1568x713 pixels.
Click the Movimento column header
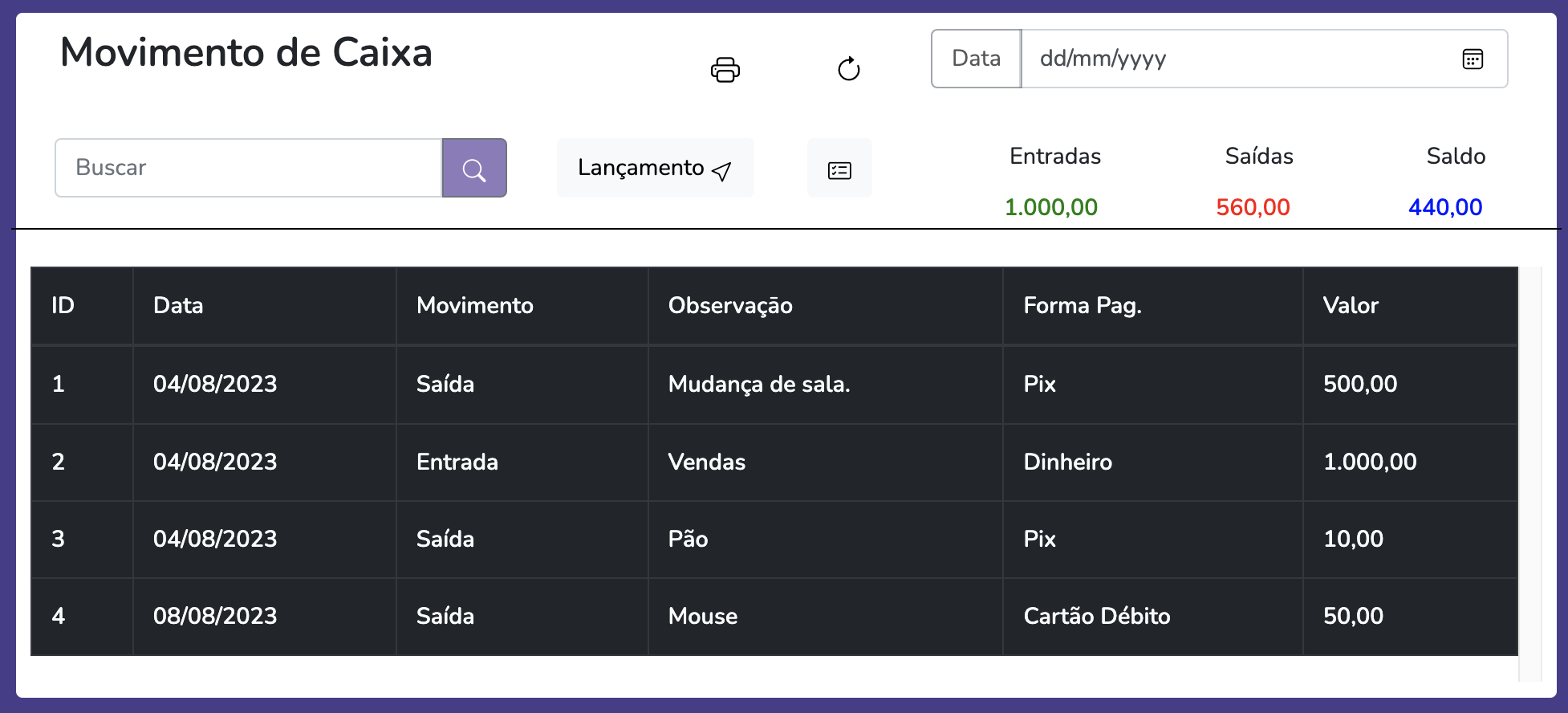[474, 306]
